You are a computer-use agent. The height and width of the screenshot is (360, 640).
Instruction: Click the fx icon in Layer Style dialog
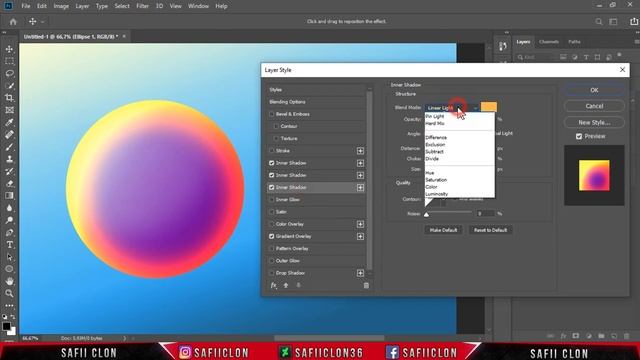coord(273,285)
